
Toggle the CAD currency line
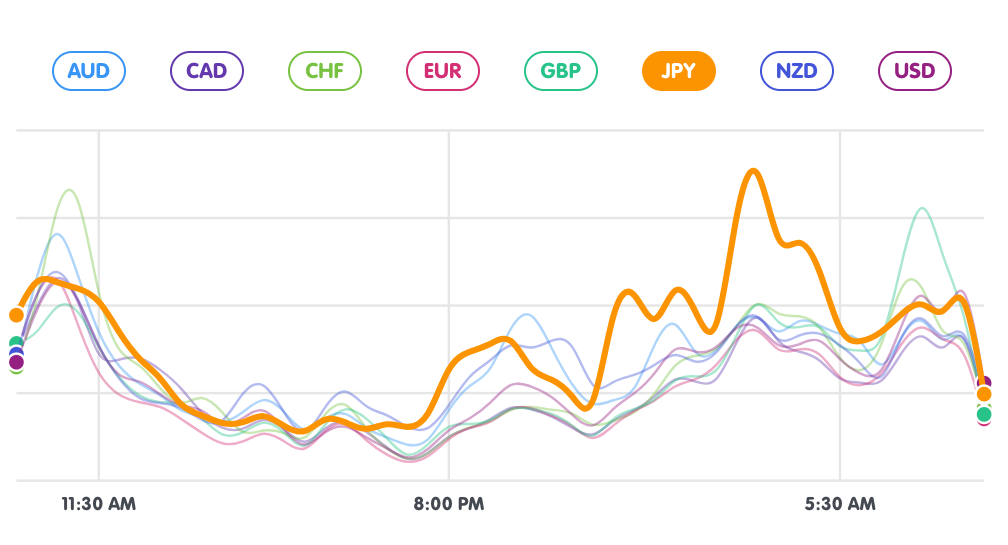tap(207, 71)
